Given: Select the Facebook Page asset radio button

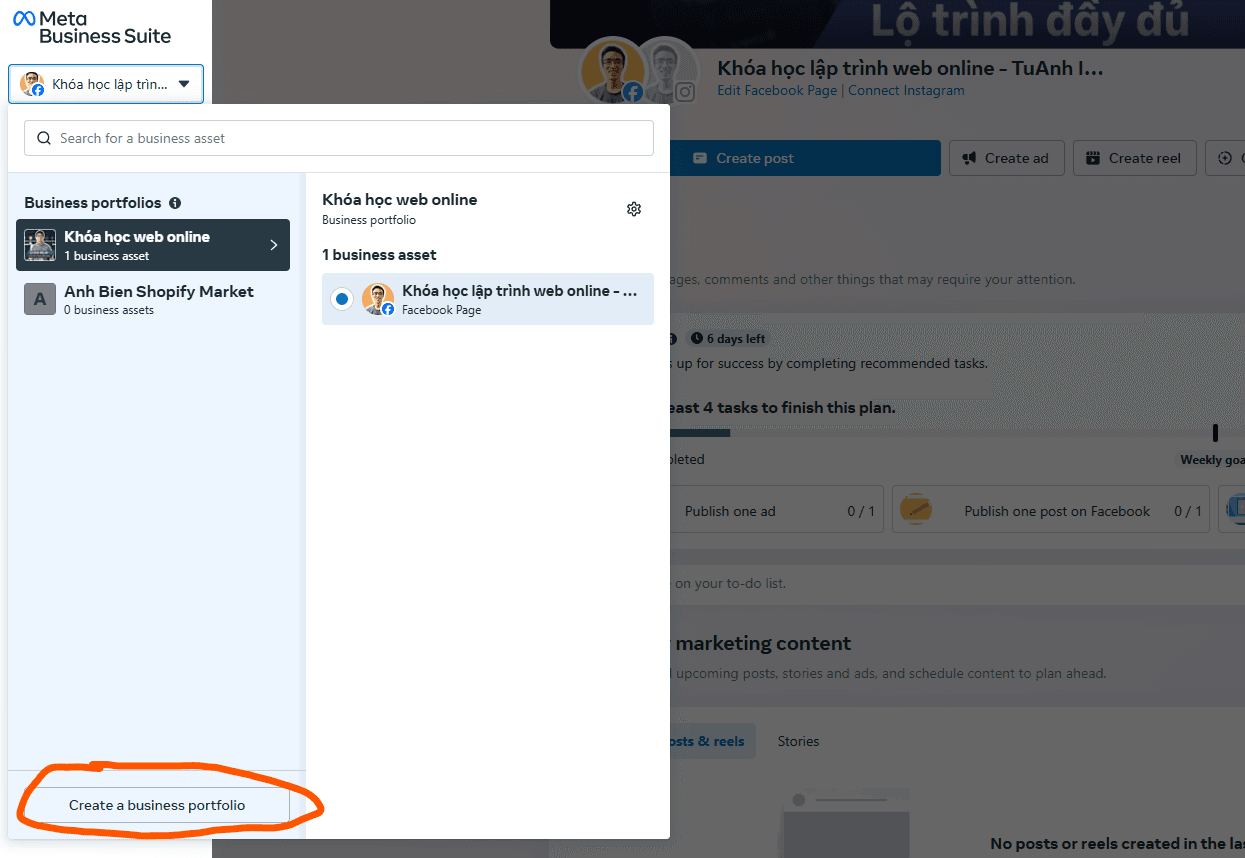Looking at the screenshot, I should tap(341, 298).
